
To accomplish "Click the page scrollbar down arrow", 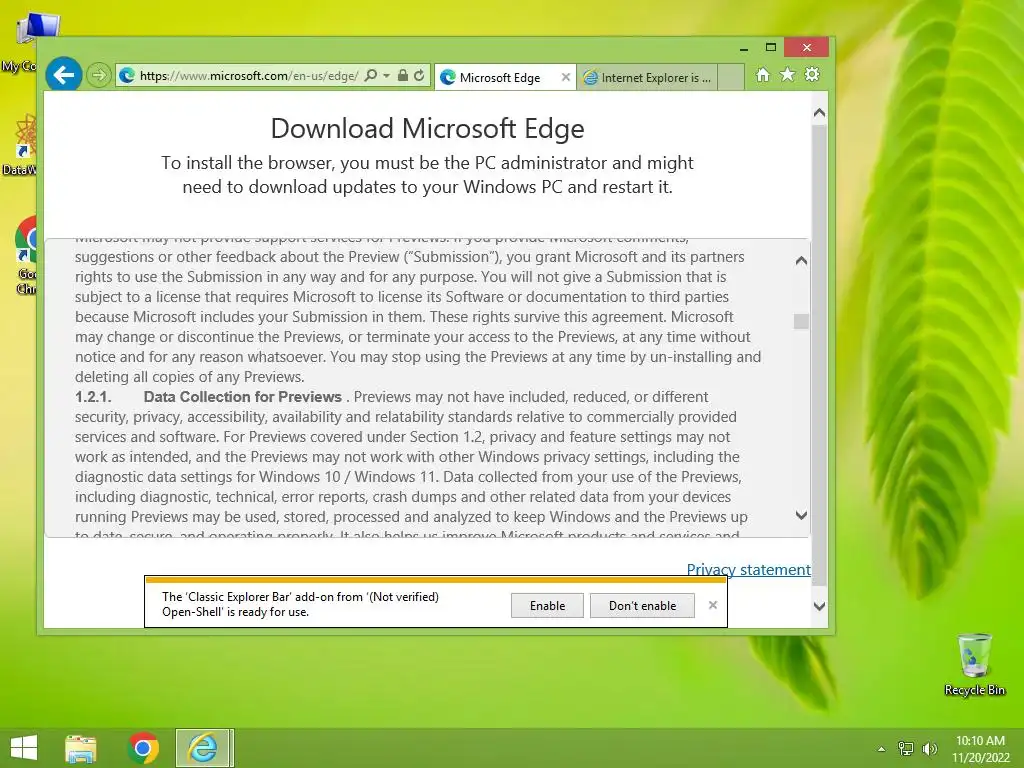I will point(820,606).
